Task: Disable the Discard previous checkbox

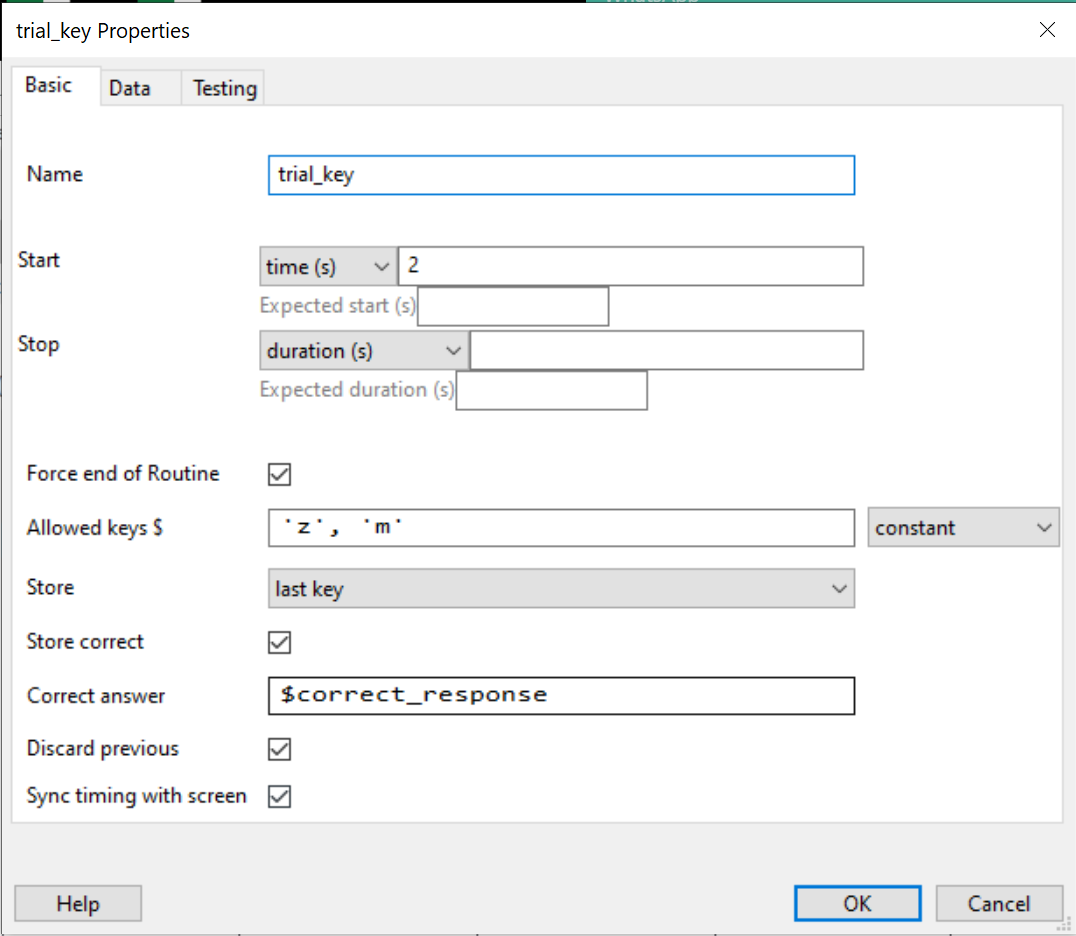Action: point(280,749)
